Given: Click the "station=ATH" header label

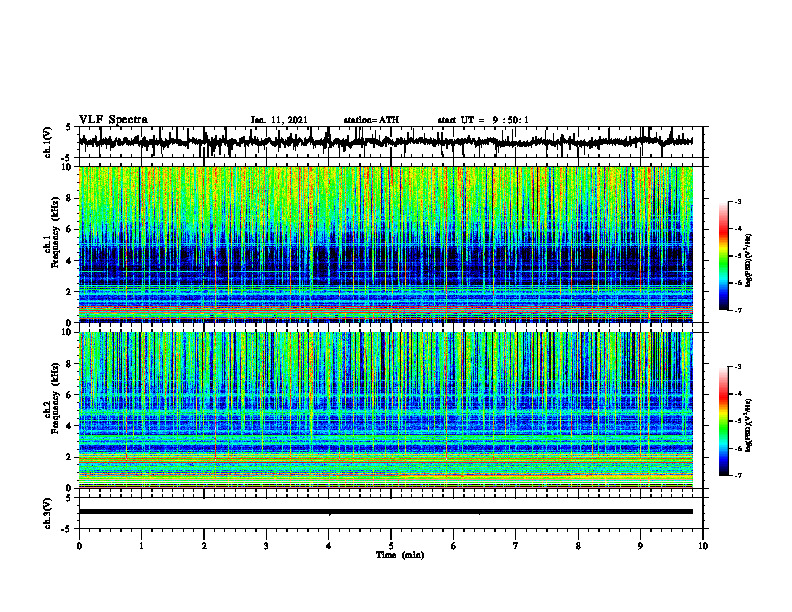Looking at the screenshot, I should tap(371, 120).
